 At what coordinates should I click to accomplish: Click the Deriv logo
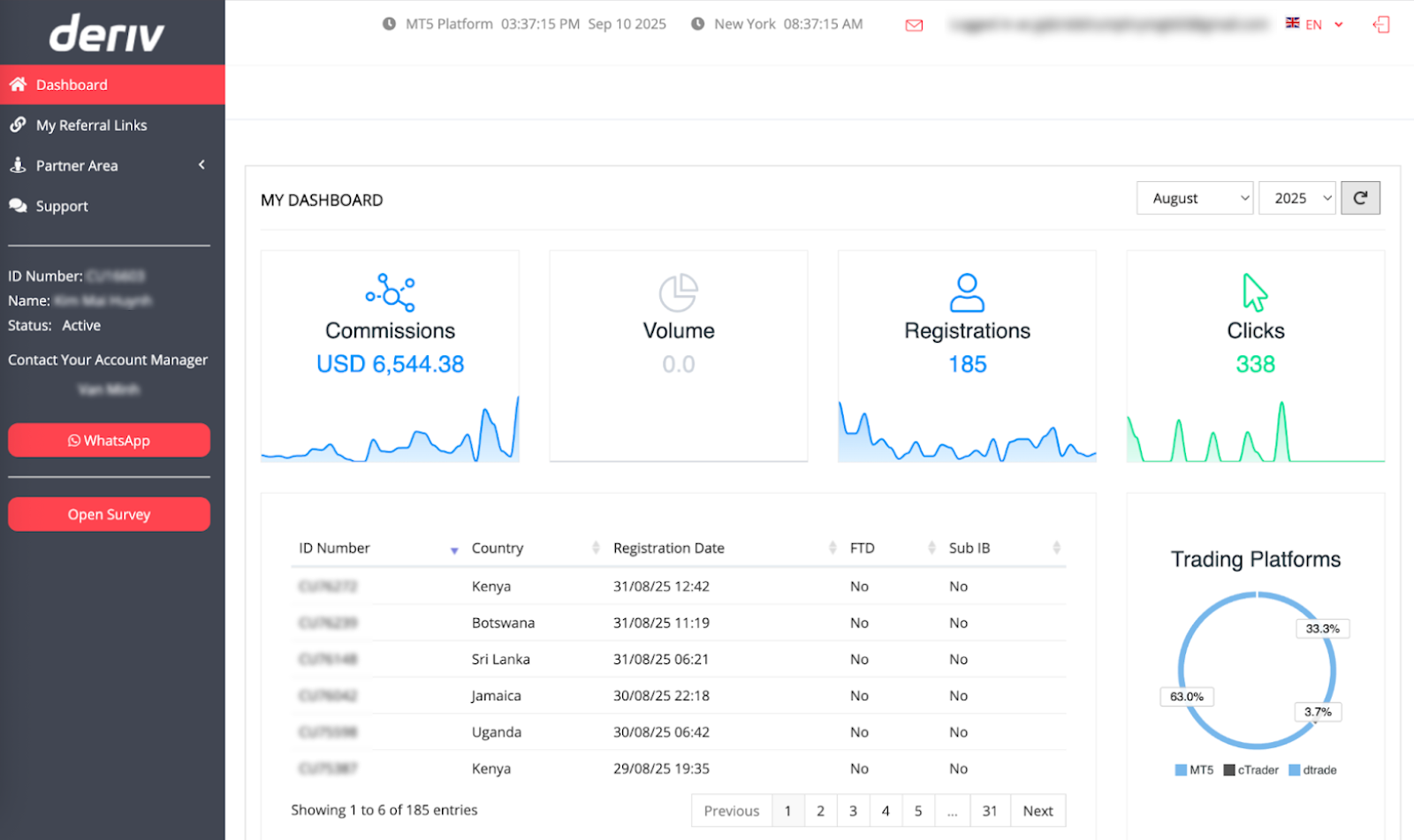point(107,34)
